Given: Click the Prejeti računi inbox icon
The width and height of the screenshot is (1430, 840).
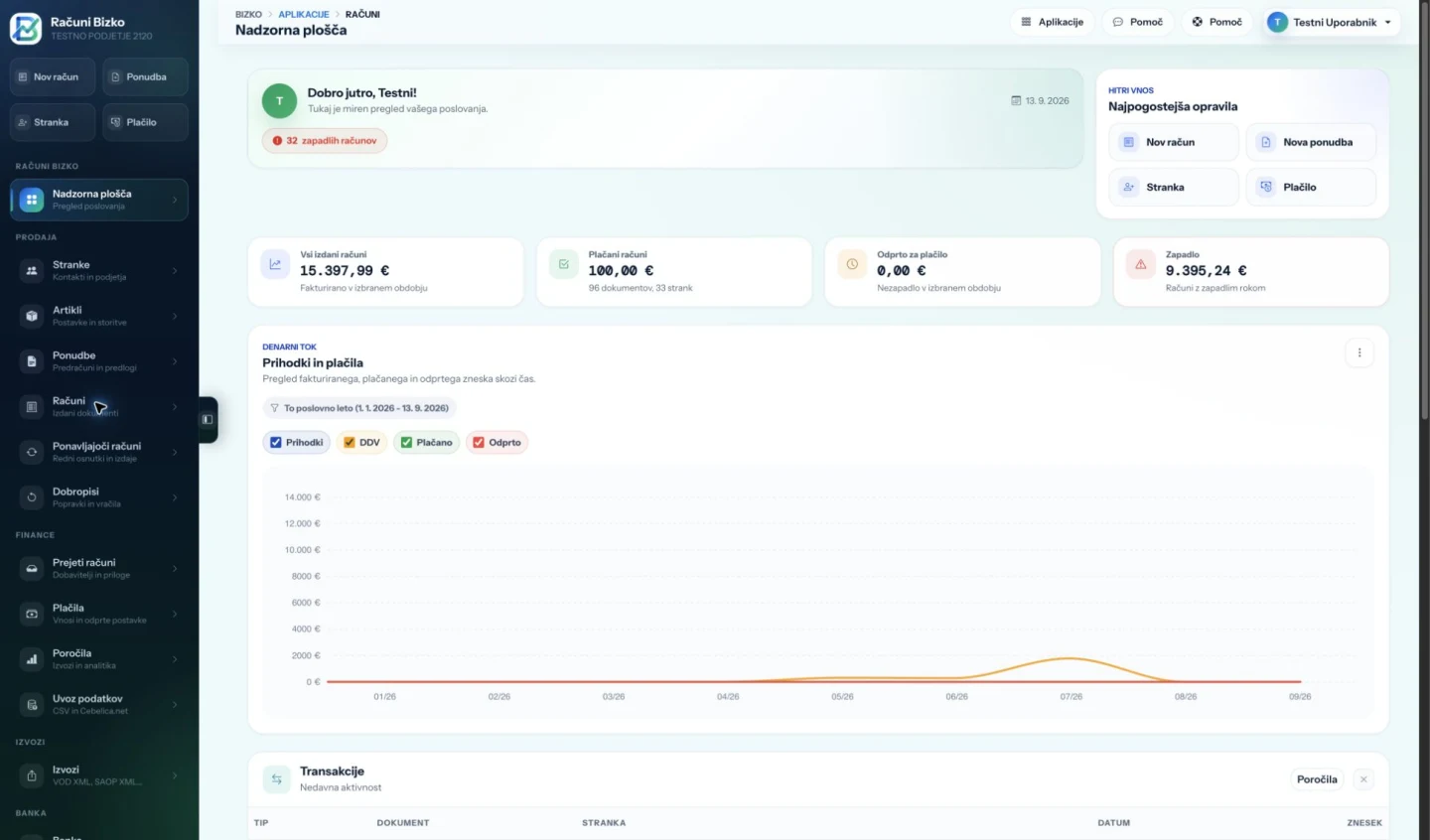Looking at the screenshot, I should click(x=32, y=568).
